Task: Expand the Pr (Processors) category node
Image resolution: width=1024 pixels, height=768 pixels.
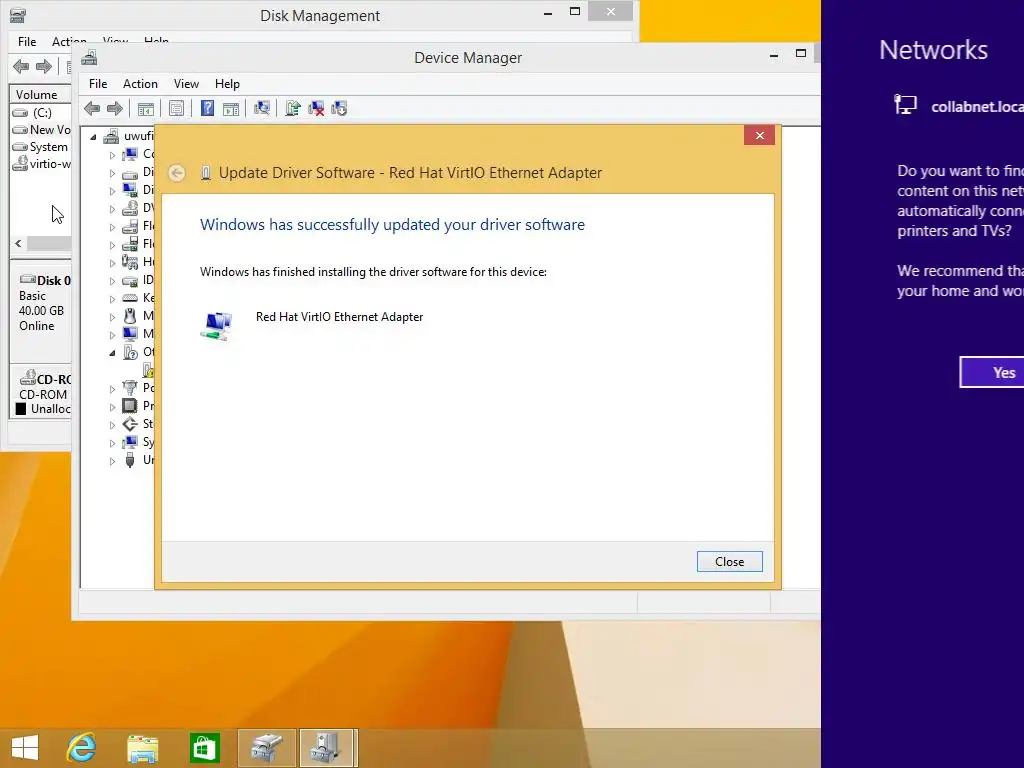Action: click(112, 407)
